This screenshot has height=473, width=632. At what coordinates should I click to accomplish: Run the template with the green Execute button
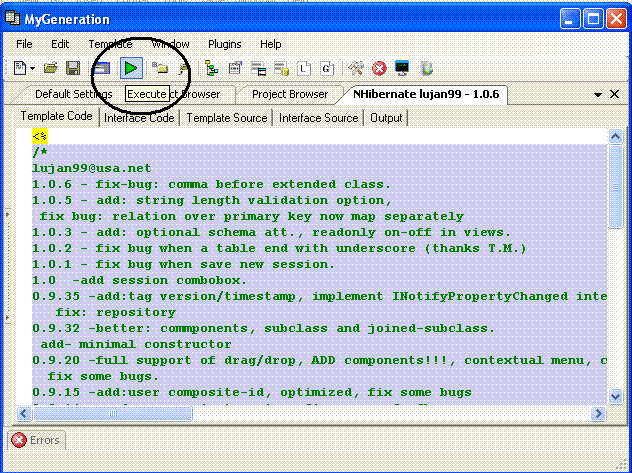(x=131, y=68)
